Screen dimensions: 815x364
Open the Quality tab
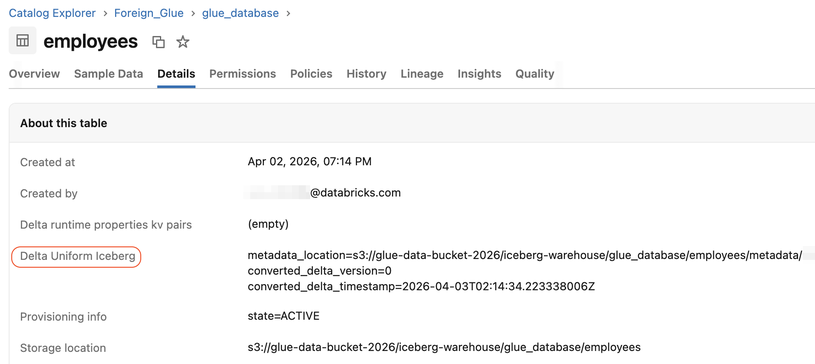tap(535, 74)
